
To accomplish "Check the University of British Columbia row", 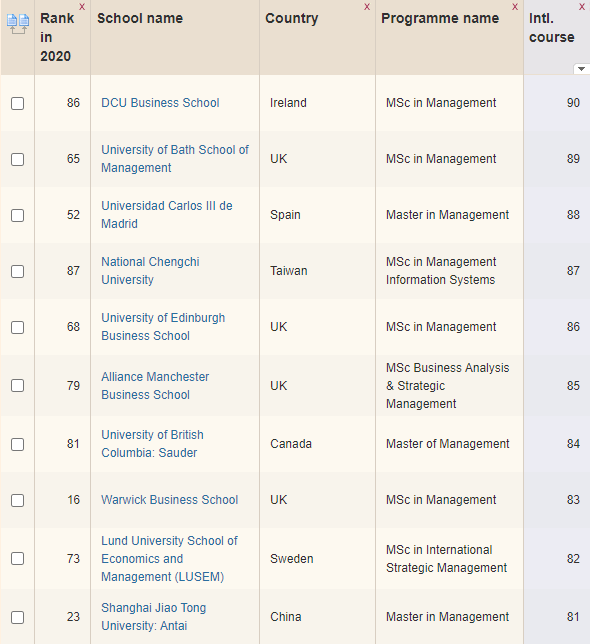I will point(17,444).
